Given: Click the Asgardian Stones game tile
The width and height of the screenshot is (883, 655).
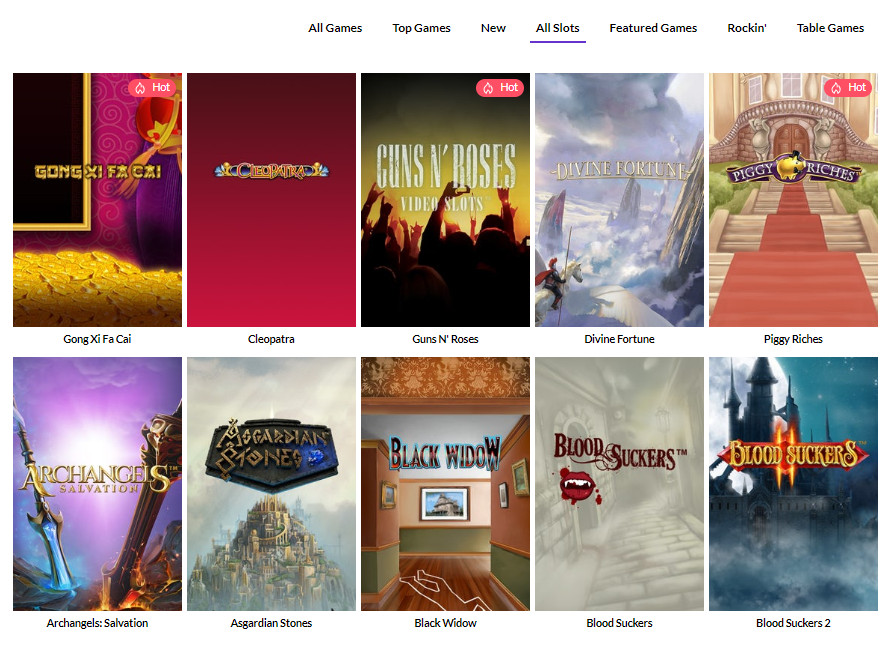Looking at the screenshot, I should 271,483.
